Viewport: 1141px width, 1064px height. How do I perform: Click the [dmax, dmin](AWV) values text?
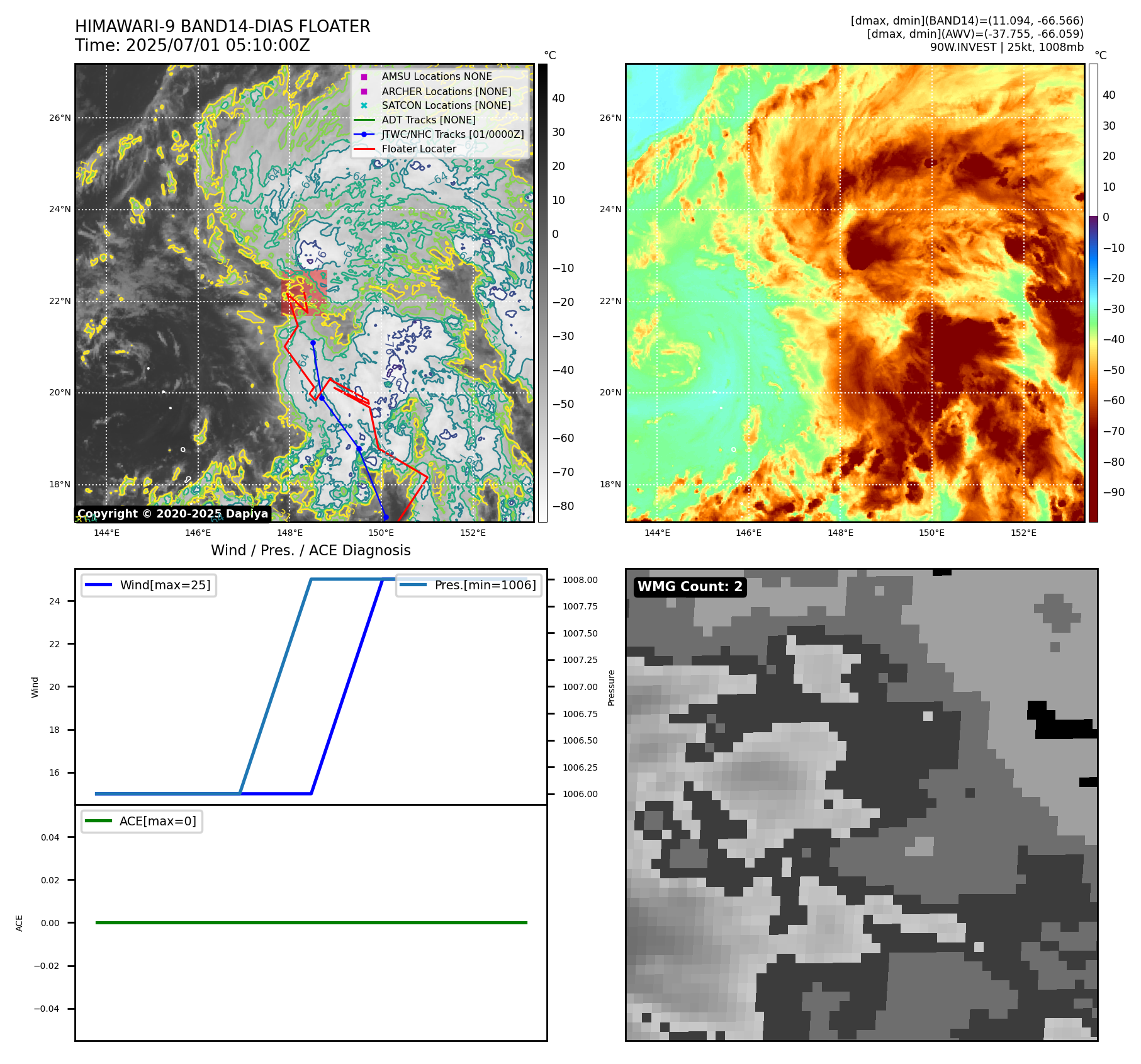[x=975, y=34]
